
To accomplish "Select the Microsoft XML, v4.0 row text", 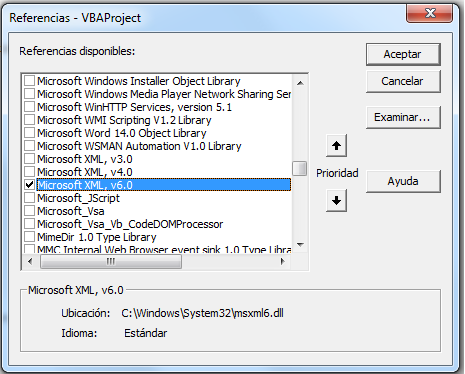I will (x=85, y=172).
